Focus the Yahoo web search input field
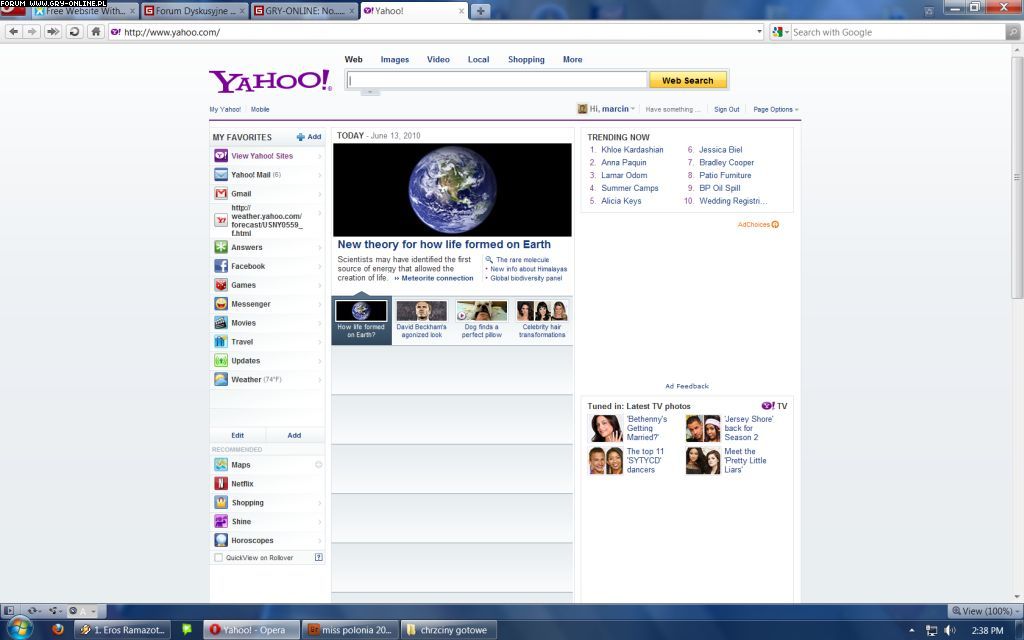Screen dimensions: 1024x640 (x=497, y=80)
